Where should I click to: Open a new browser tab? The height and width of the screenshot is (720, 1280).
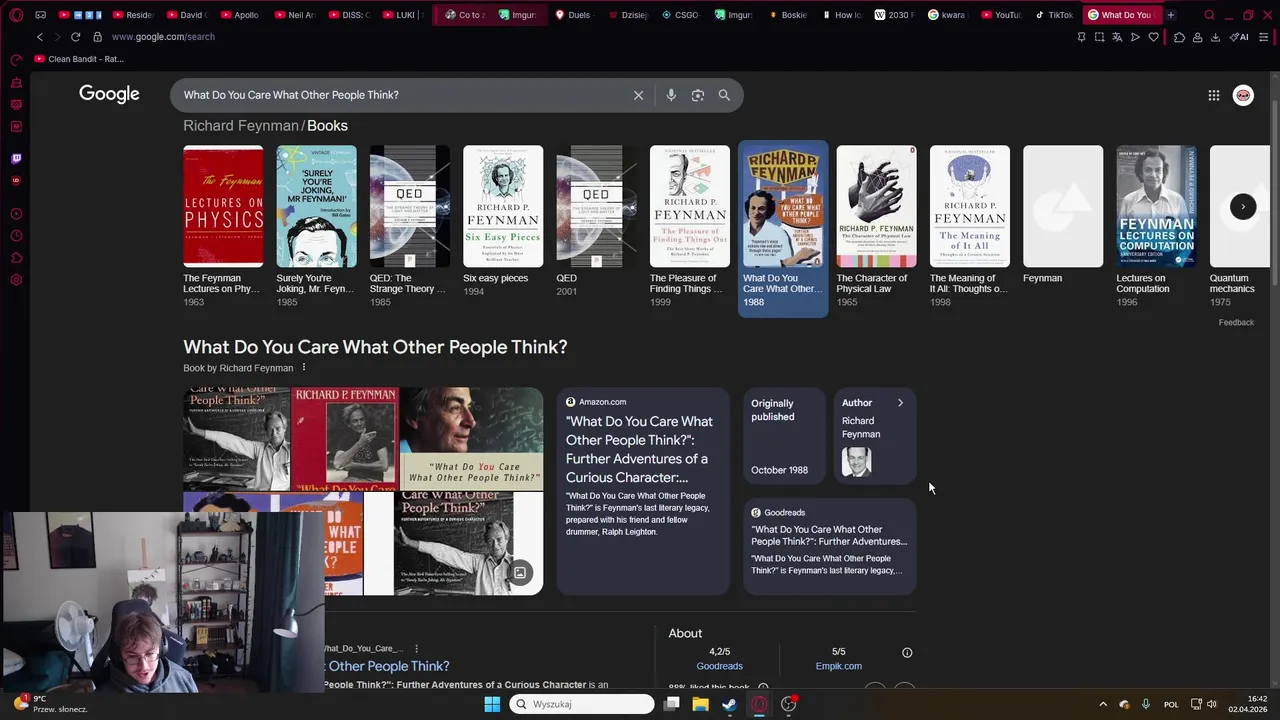(1170, 15)
